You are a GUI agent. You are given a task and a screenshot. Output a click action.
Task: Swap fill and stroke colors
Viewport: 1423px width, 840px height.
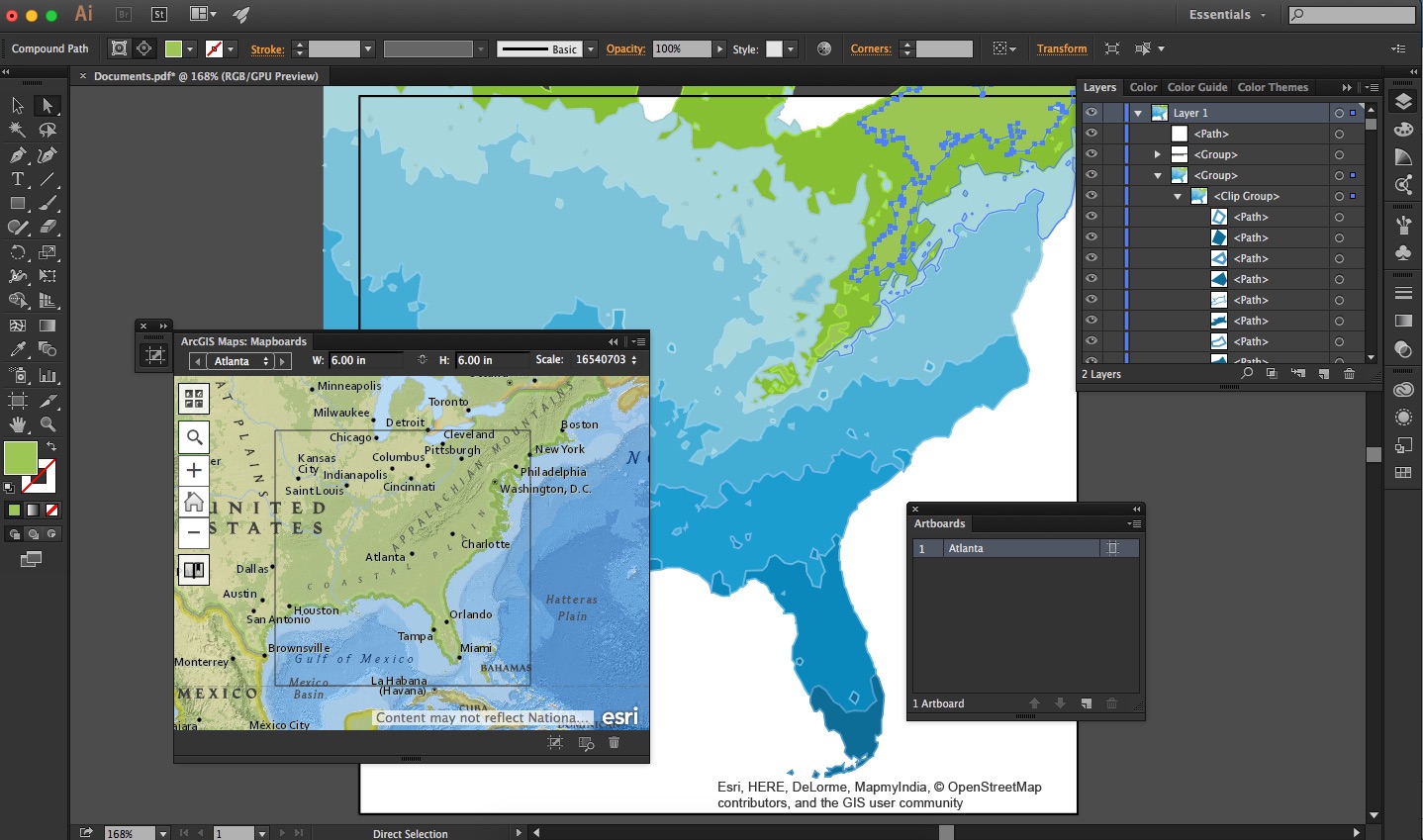(x=51, y=446)
